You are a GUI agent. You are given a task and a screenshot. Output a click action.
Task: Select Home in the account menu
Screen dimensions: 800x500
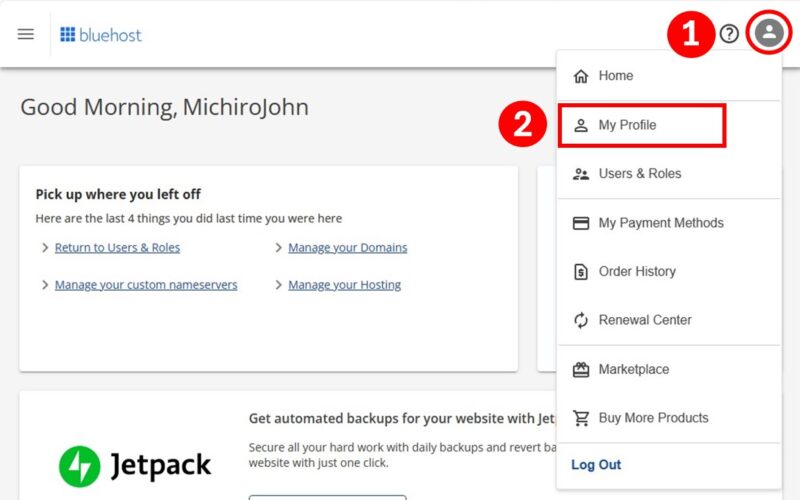(x=615, y=76)
